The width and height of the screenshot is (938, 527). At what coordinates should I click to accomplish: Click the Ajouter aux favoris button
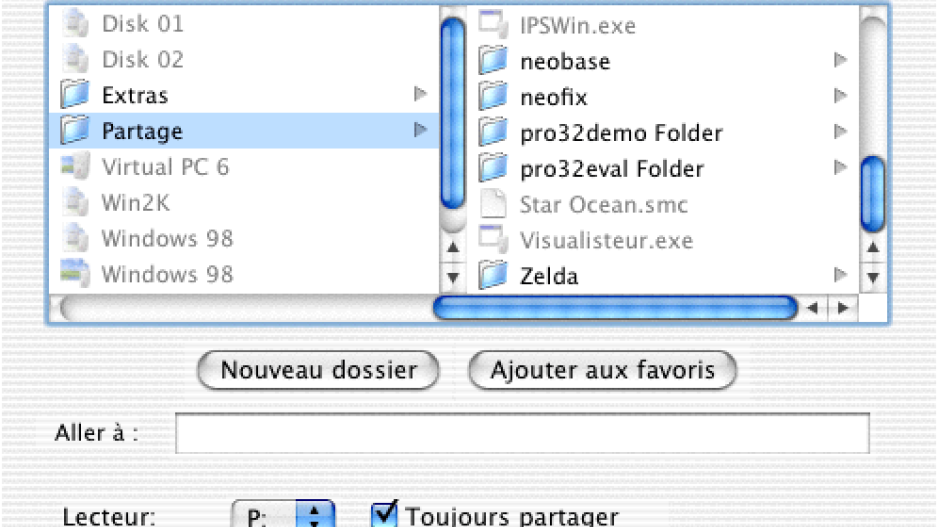coord(602,370)
